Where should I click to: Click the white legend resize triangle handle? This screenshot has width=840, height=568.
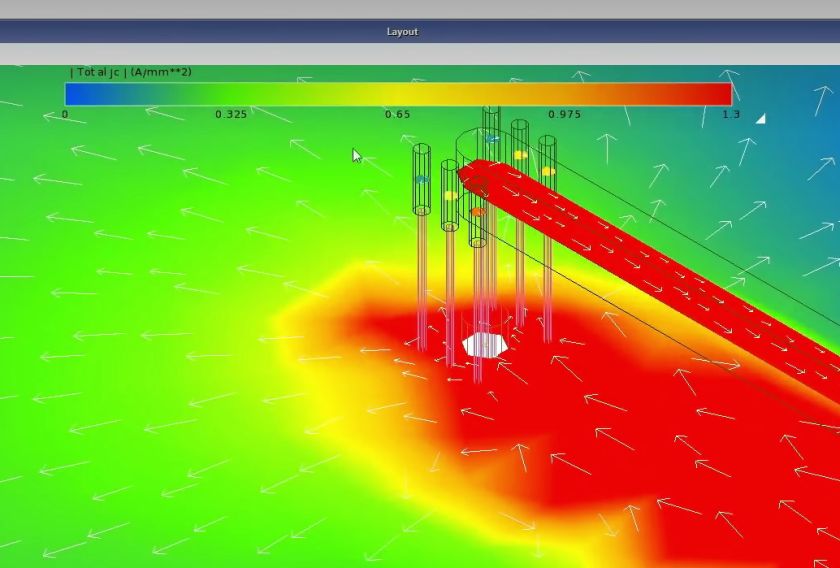point(761,119)
